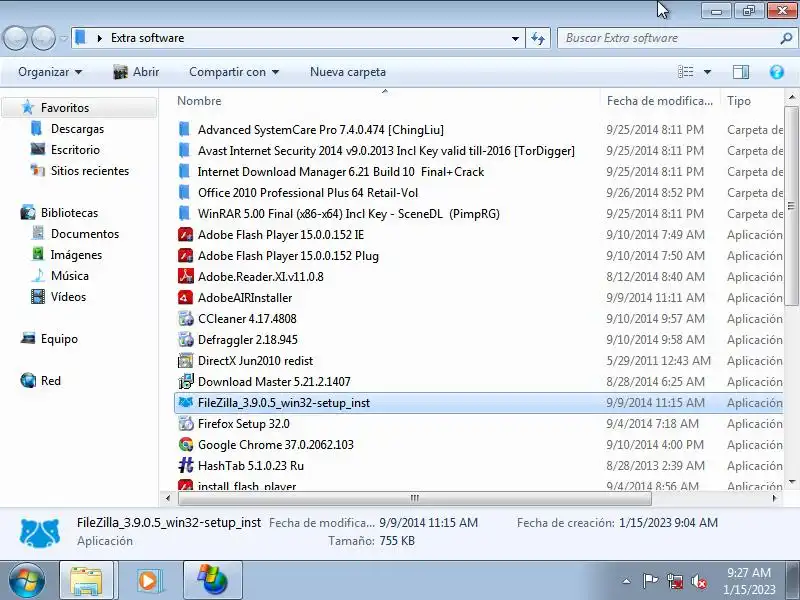Select Equipo in navigation pane
Screen dimensions: 800x600
pos(59,339)
